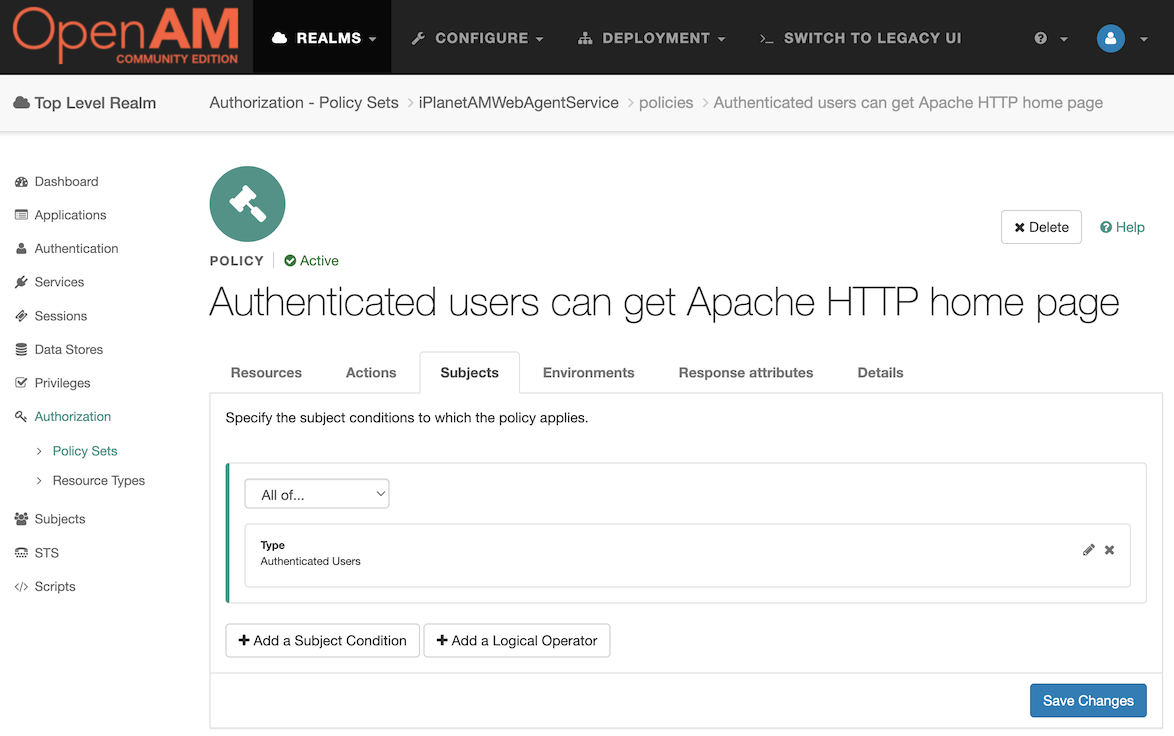Expand the Policy Sets chevron
The width and height of the screenshot is (1174, 736).
tap(39, 451)
